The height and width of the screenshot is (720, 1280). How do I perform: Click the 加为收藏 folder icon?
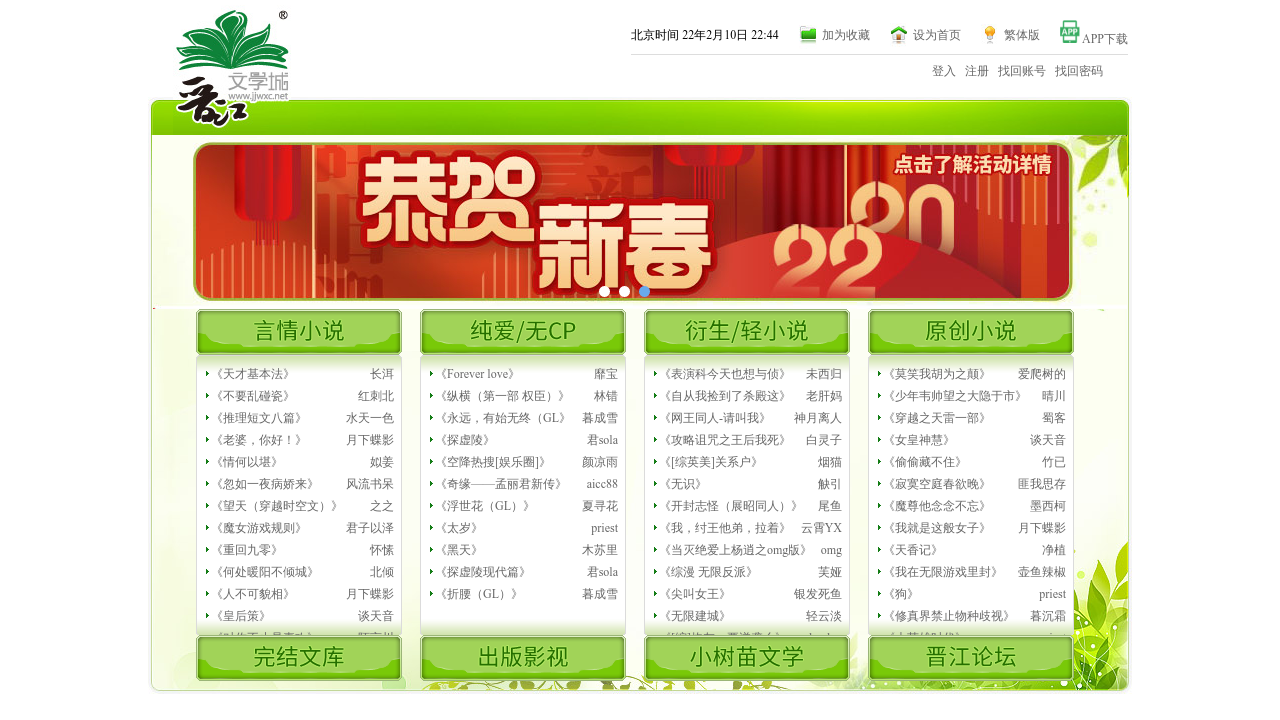[809, 35]
